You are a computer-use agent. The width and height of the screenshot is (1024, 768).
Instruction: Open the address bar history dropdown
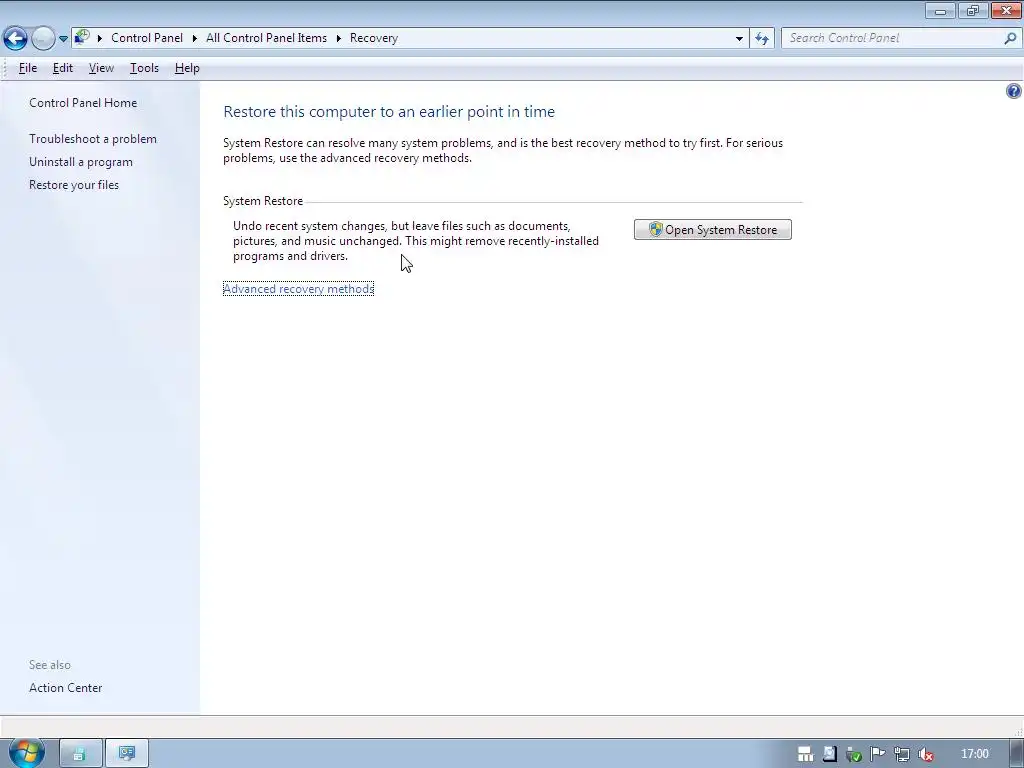pyautogui.click(x=739, y=39)
